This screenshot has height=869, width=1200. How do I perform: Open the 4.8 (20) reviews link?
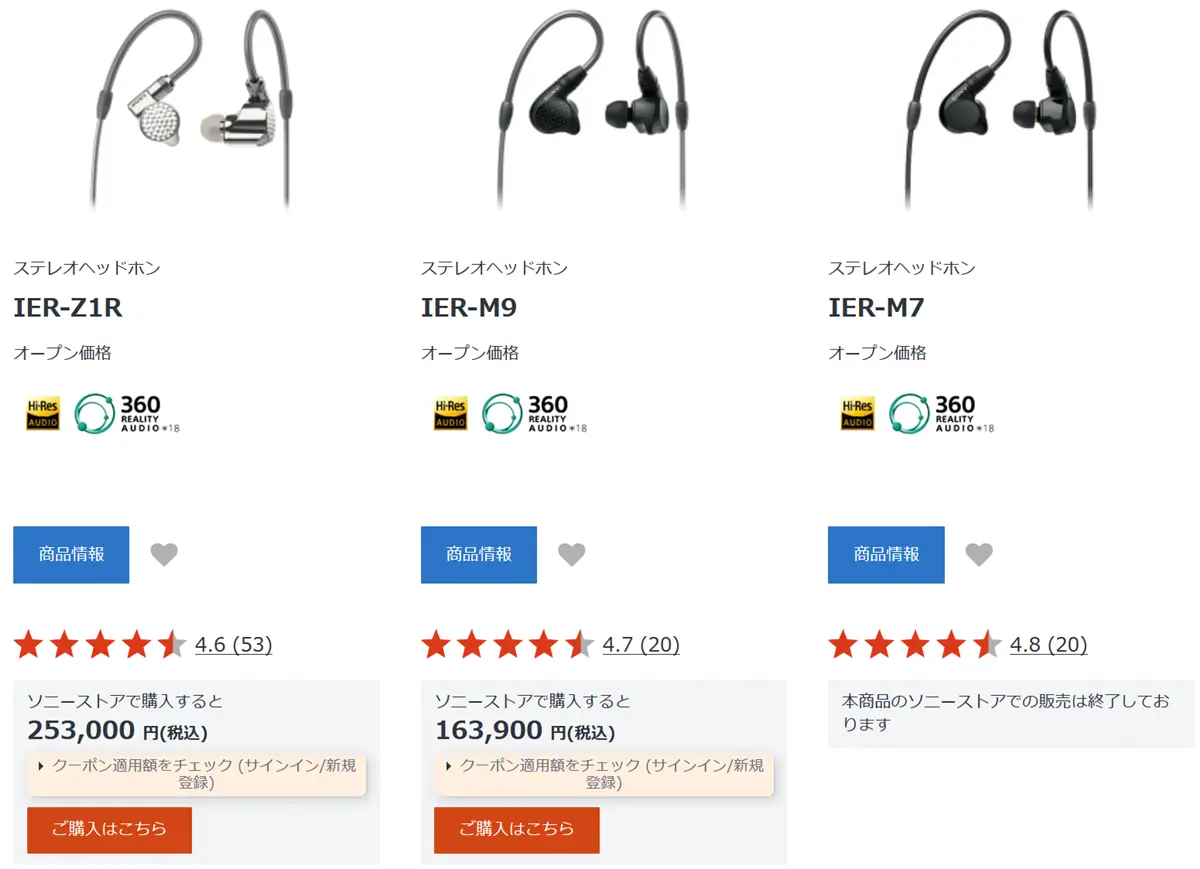pyautogui.click(x=1048, y=645)
